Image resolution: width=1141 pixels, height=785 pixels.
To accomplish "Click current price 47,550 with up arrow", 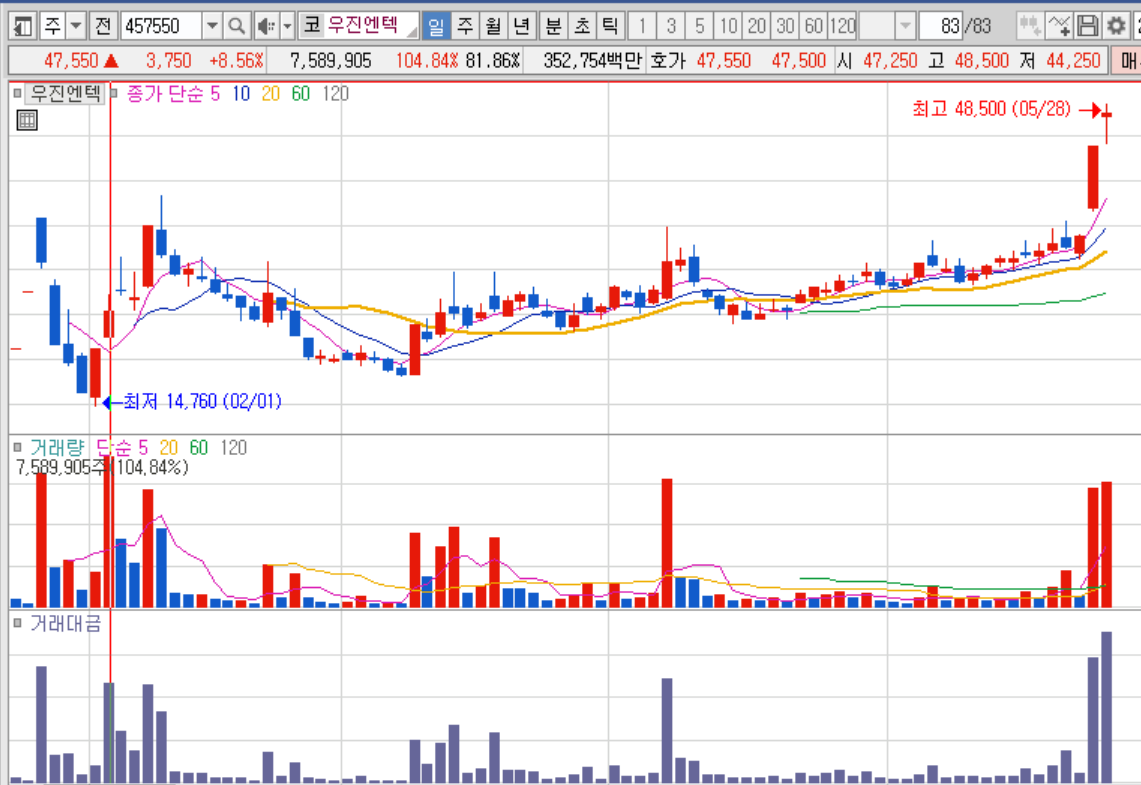I will tap(81, 60).
